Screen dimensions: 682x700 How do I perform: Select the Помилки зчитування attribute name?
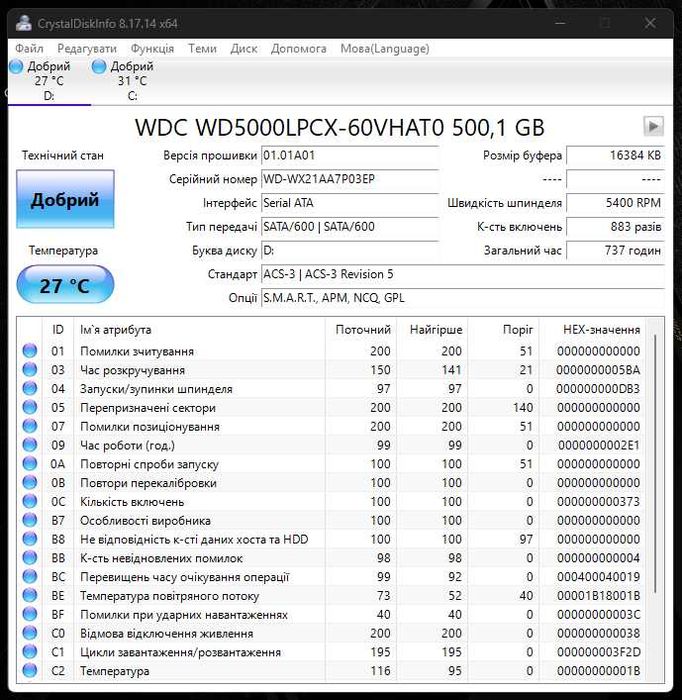click(x=137, y=351)
